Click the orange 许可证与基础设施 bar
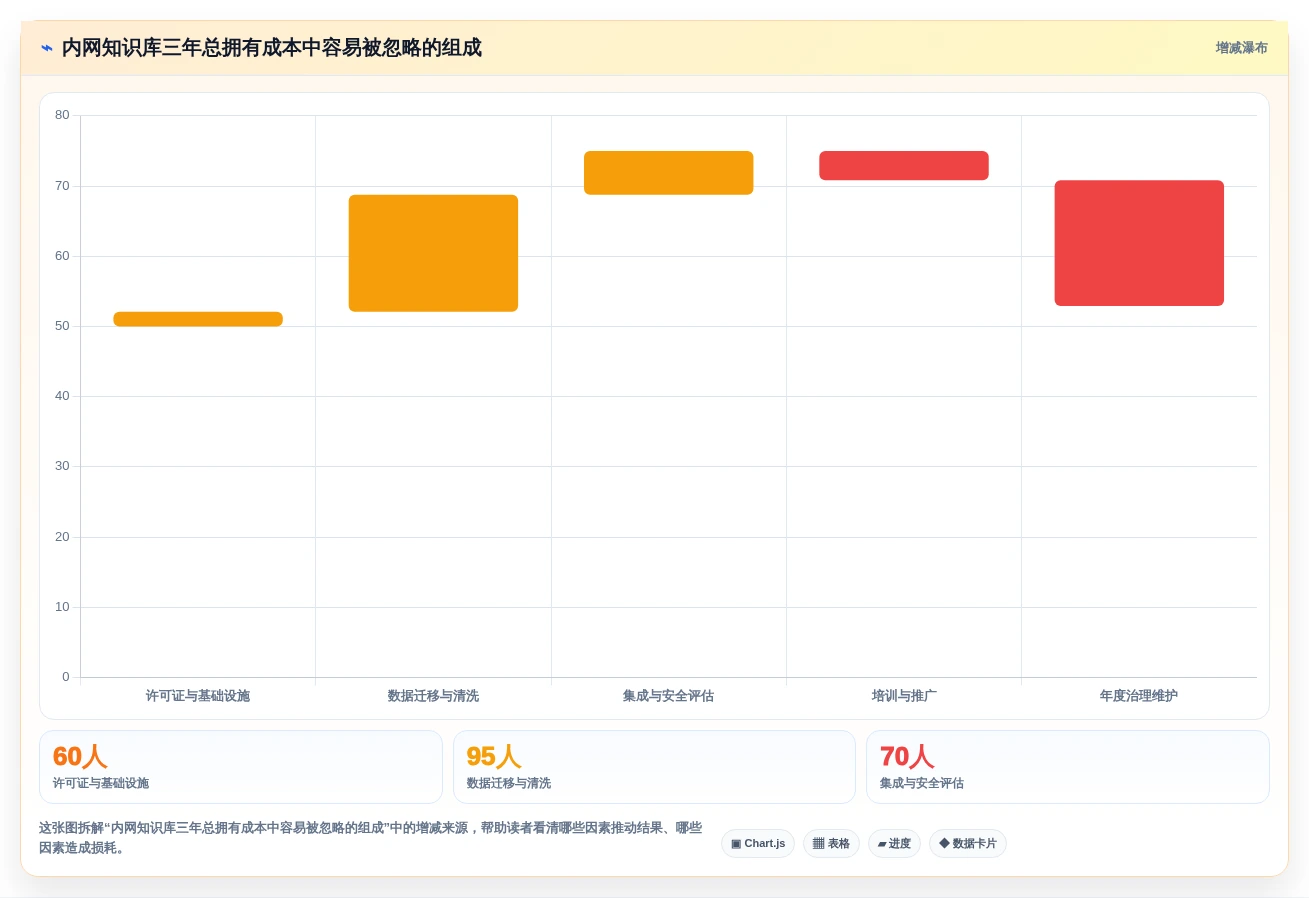Screen dimensions: 1309x898 point(198,319)
